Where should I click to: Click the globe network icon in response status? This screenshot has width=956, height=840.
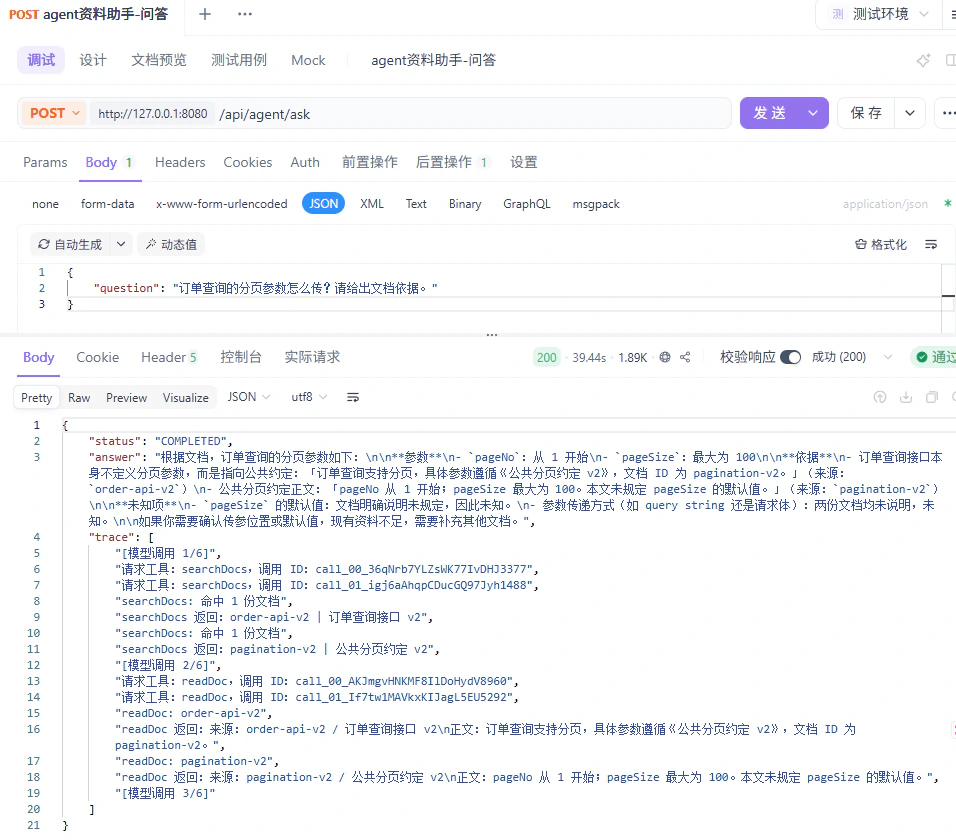point(665,357)
